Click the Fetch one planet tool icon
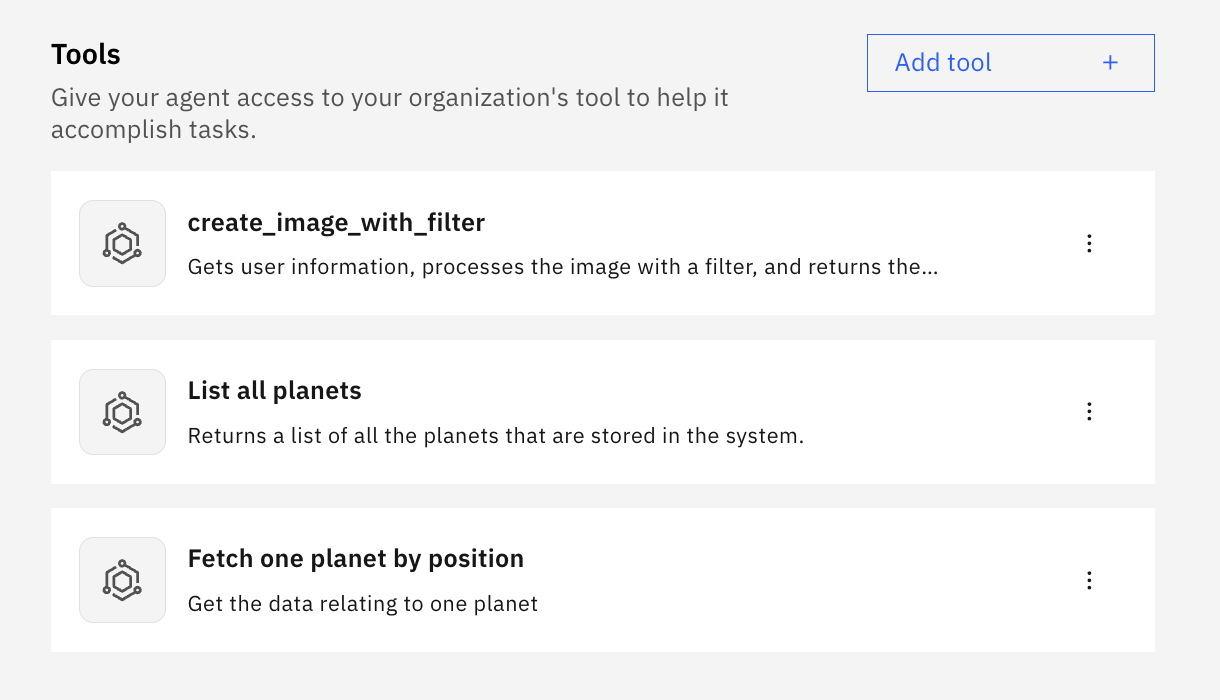Image resolution: width=1220 pixels, height=700 pixels. point(122,580)
